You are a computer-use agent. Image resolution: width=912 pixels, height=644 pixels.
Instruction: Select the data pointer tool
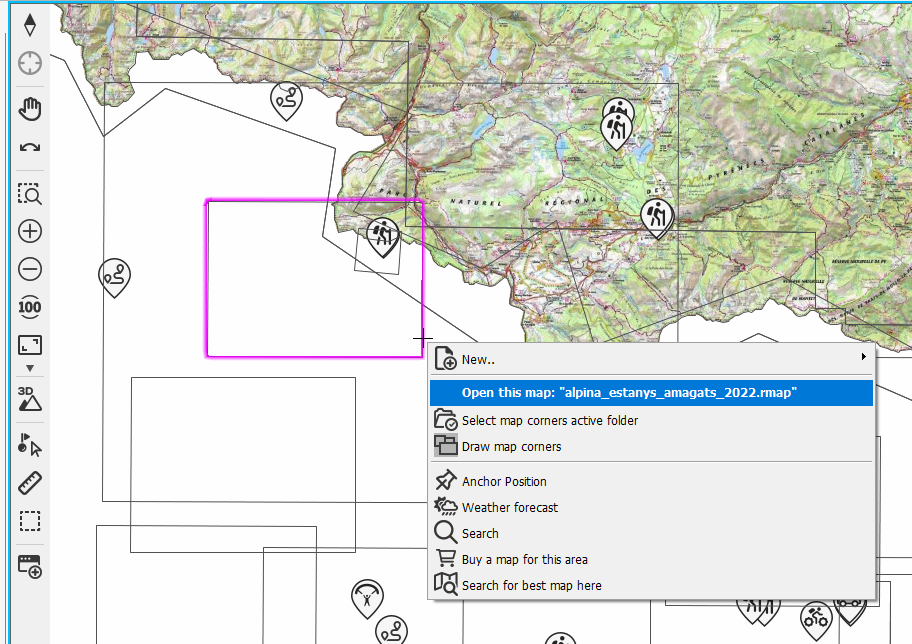29,444
